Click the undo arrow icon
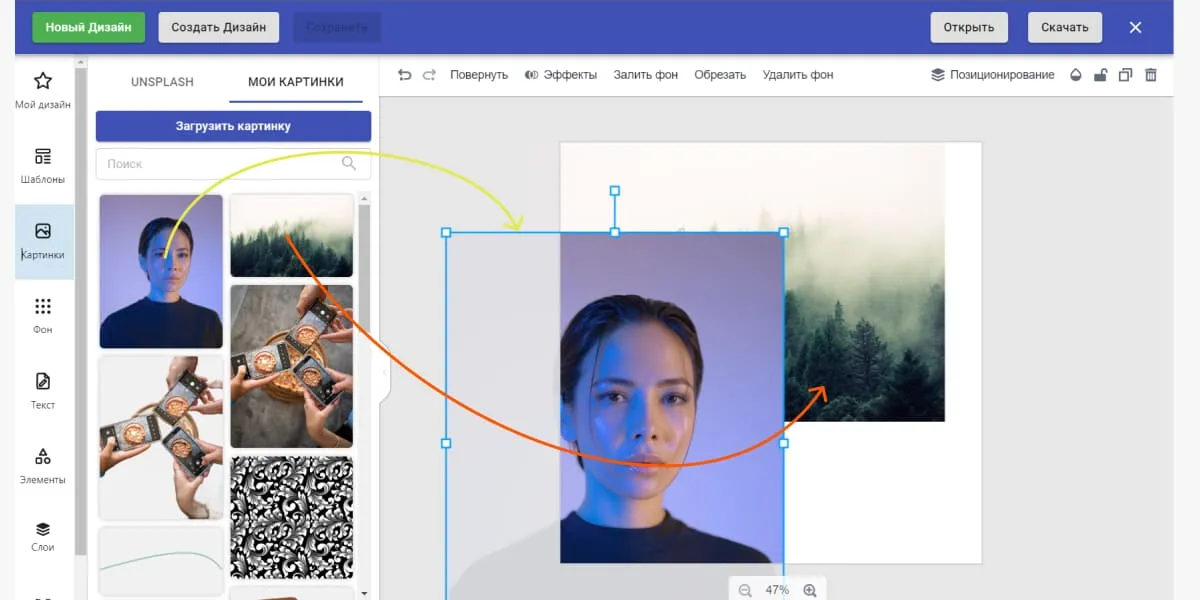Viewport: 1200px width, 600px height. [404, 75]
